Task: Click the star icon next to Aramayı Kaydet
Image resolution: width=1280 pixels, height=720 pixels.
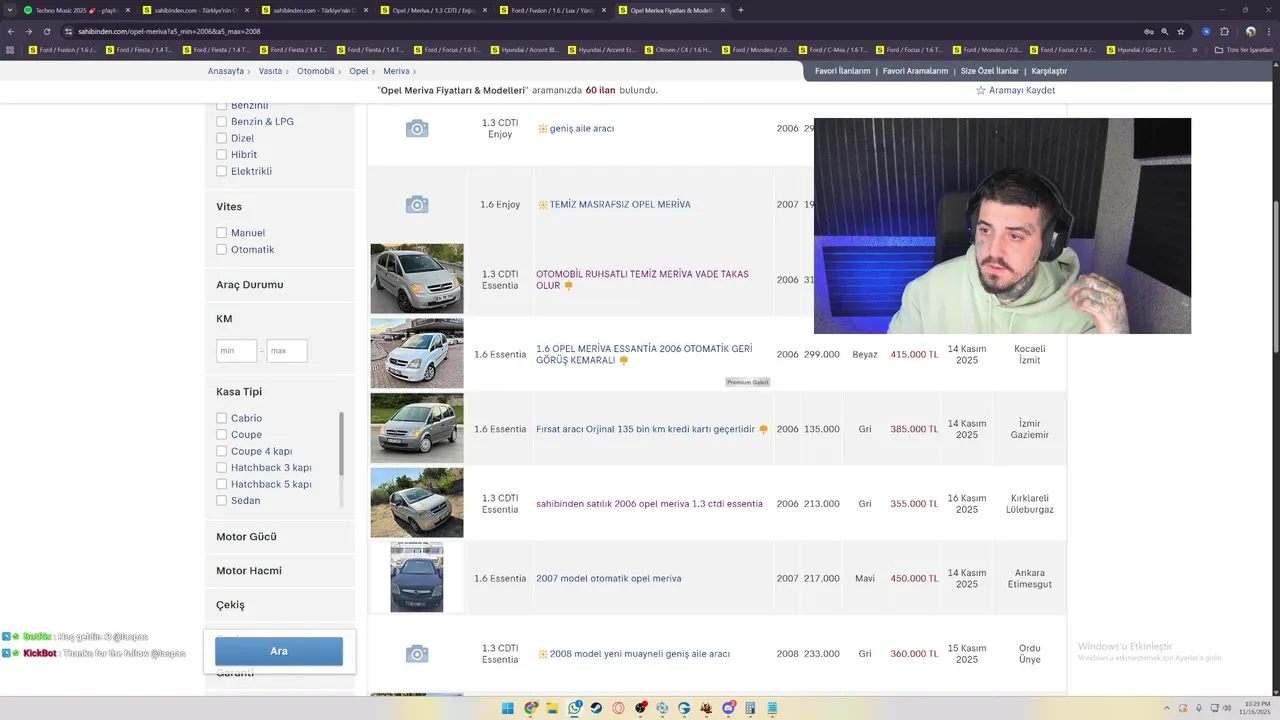Action: tap(981, 90)
